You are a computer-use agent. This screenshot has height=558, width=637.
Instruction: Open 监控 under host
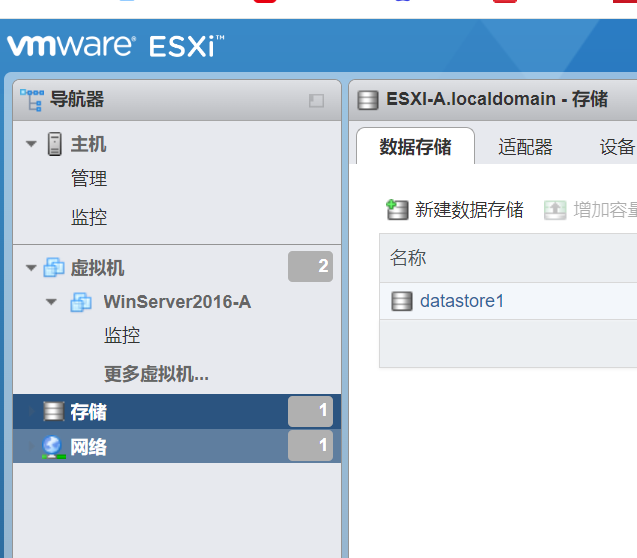[x=89, y=217]
